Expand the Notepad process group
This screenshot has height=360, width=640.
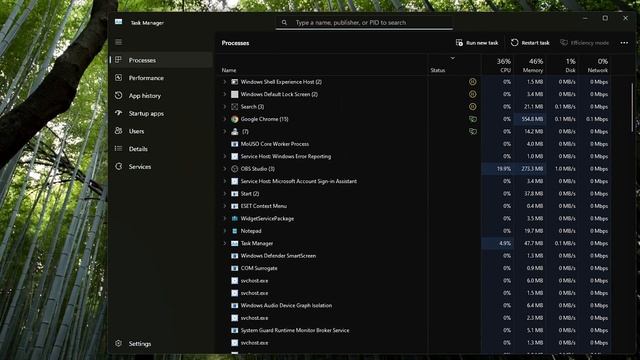pos(224,231)
